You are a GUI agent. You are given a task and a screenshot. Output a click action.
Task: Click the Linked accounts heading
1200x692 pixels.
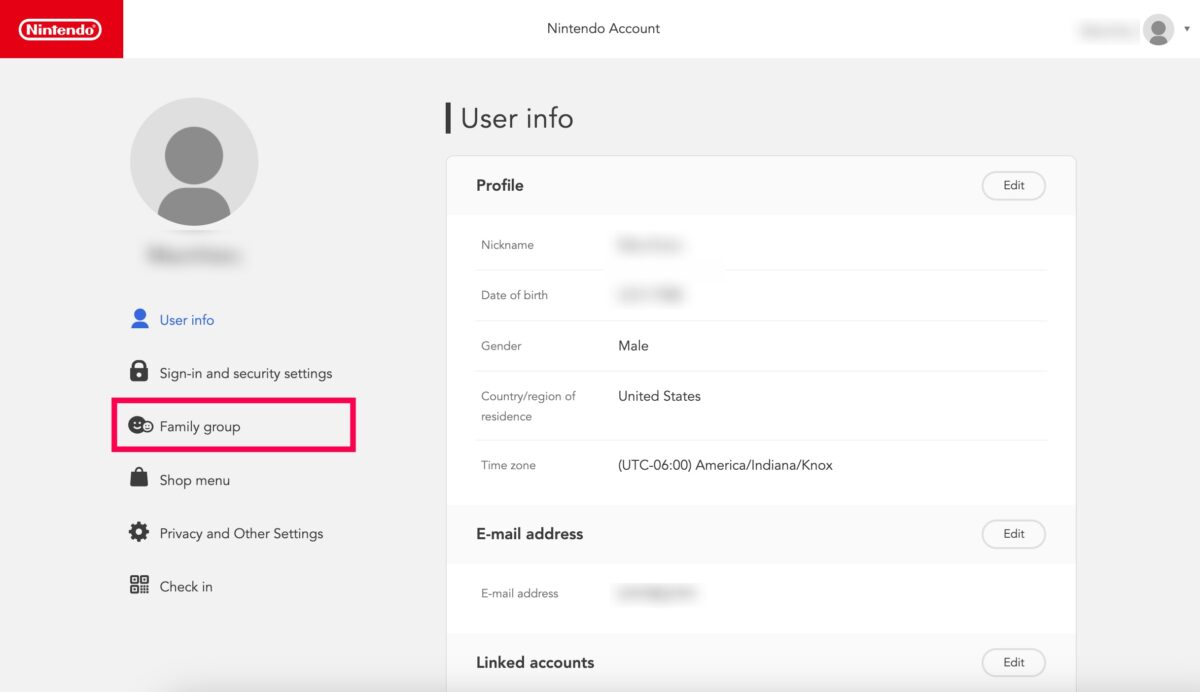[535, 662]
